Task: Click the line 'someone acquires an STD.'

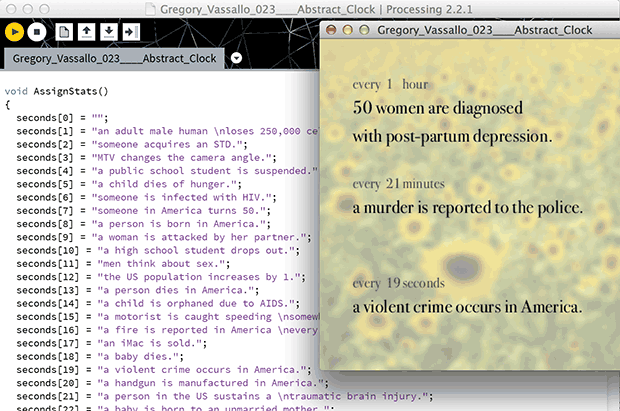Action: pos(132,144)
